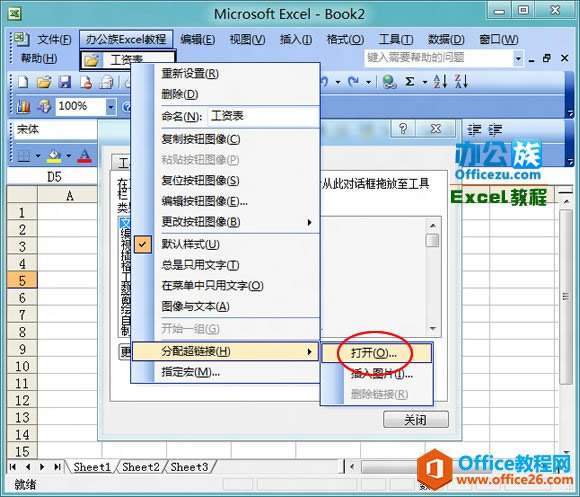Screen dimensions: 580x497
Task: Click the New workbook icon
Action: tap(23, 82)
